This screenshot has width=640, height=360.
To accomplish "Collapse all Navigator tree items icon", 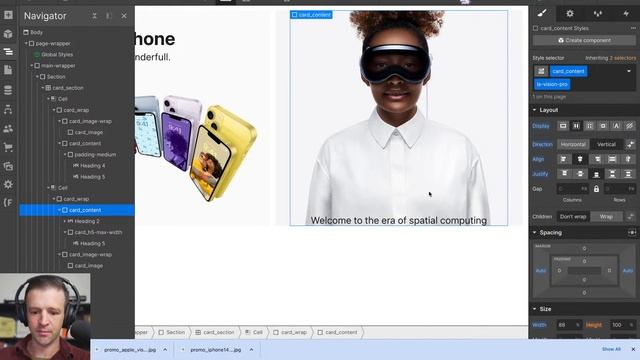I will coord(94,16).
